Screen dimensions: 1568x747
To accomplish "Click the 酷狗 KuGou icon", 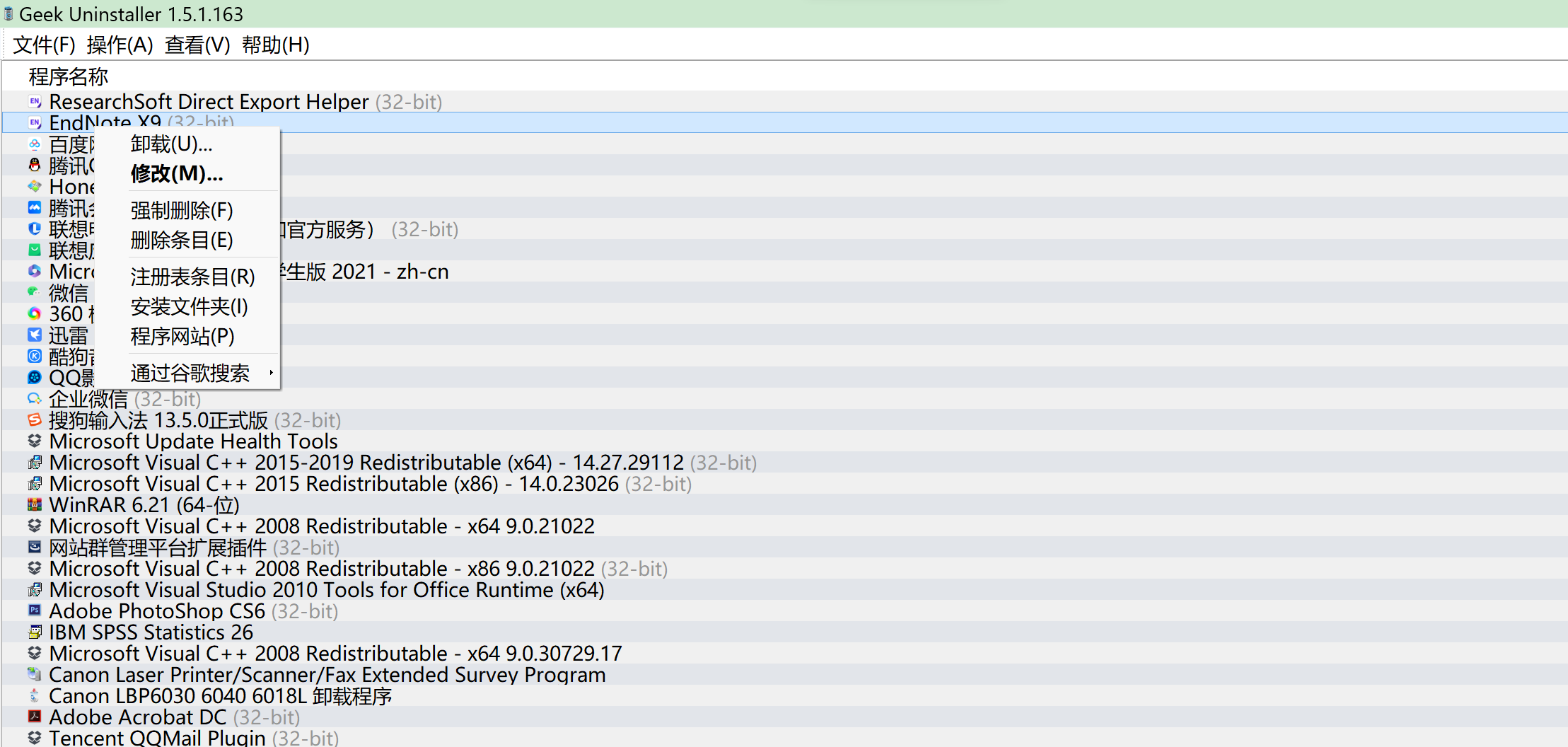I will point(35,357).
